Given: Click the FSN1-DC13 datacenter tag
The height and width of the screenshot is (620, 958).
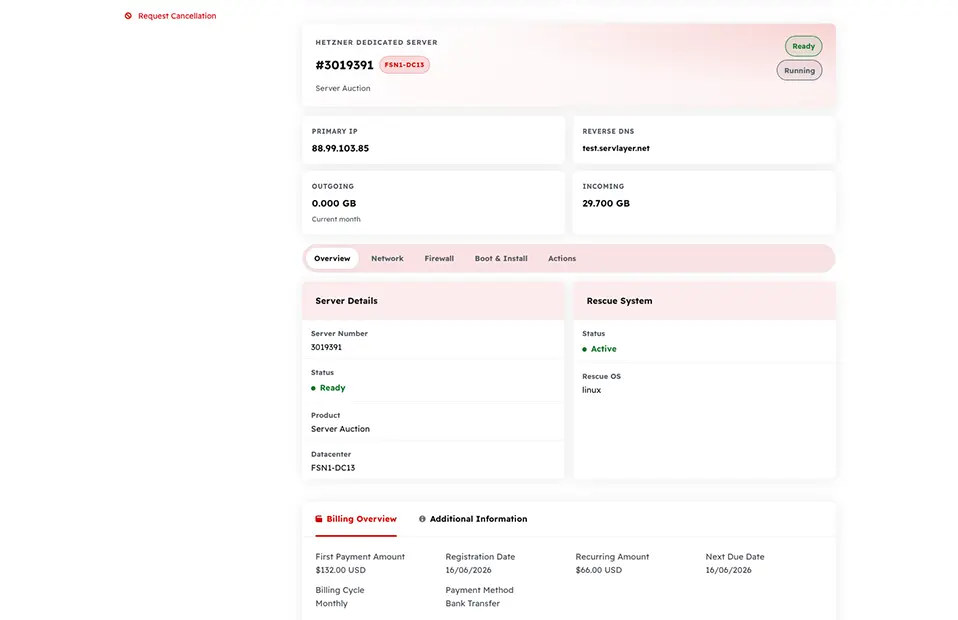Looking at the screenshot, I should click(x=404, y=65).
